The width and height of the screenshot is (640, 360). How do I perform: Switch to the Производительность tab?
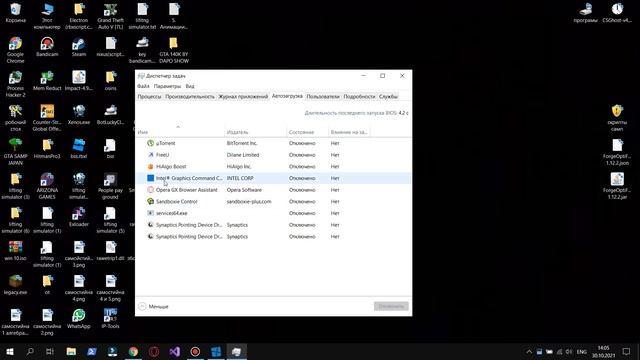[190, 97]
